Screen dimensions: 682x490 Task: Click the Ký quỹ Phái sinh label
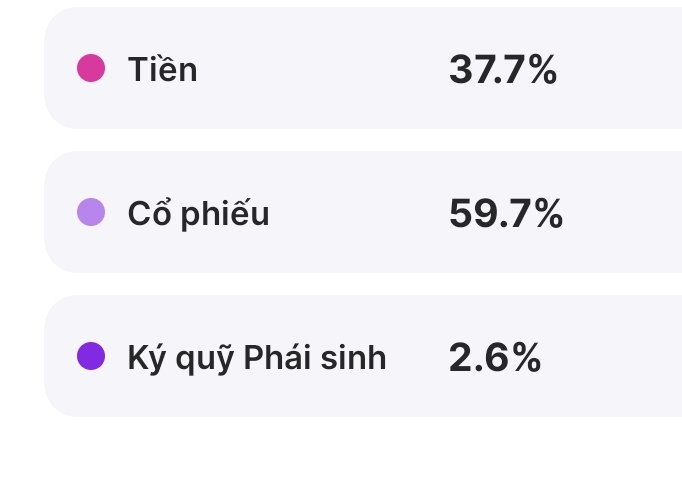point(256,358)
